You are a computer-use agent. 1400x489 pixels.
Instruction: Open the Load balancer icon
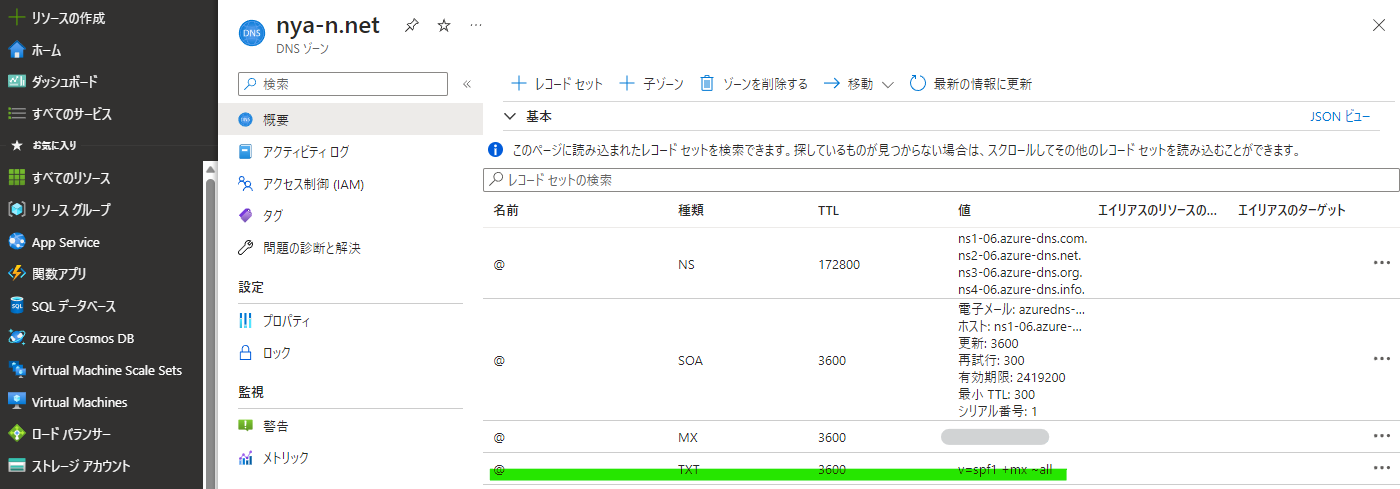[16, 434]
